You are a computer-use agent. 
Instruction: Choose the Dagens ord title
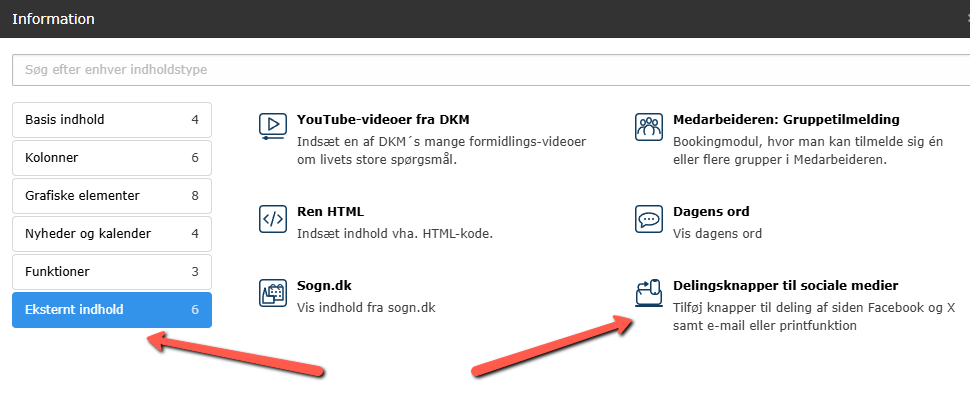[x=711, y=212]
